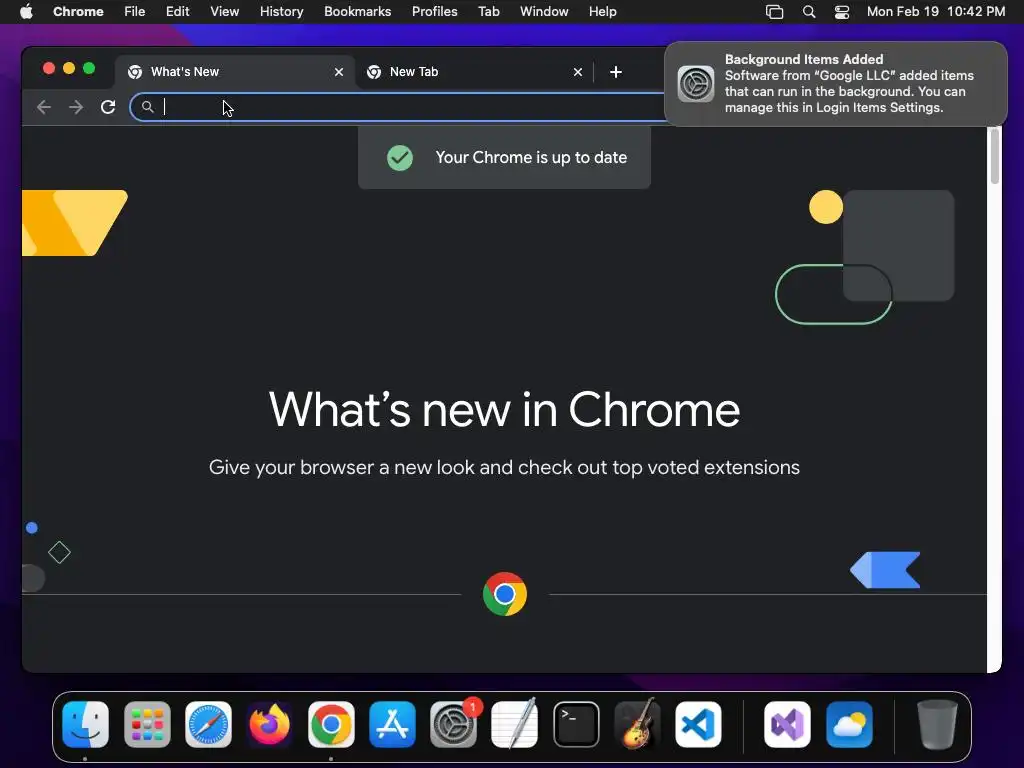Launch Safari from the dock
The width and height of the screenshot is (1024, 768).
[x=208, y=724]
